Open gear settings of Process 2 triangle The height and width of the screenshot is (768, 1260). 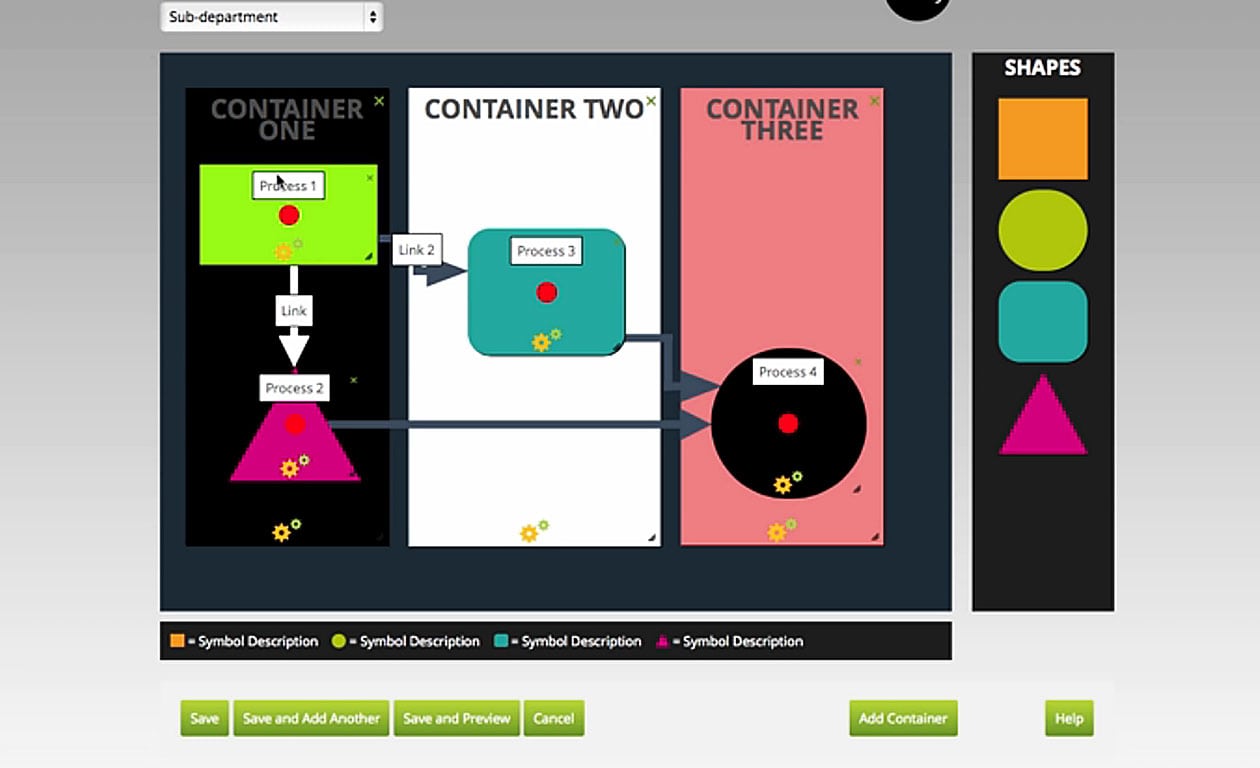click(x=294, y=466)
